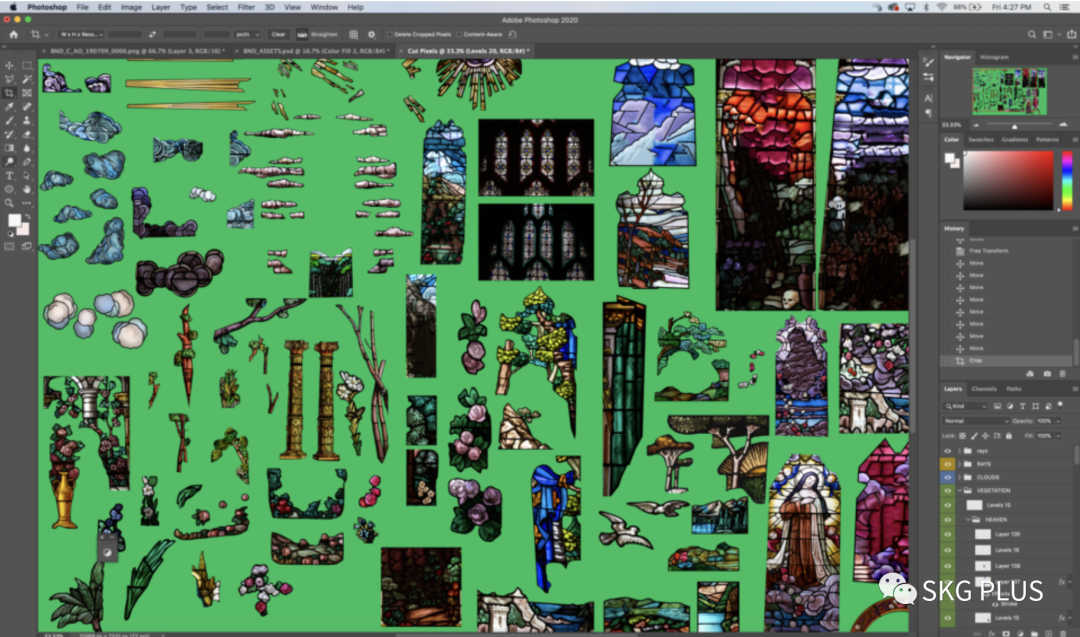Collapse the VEGETATION layer group

(x=960, y=491)
